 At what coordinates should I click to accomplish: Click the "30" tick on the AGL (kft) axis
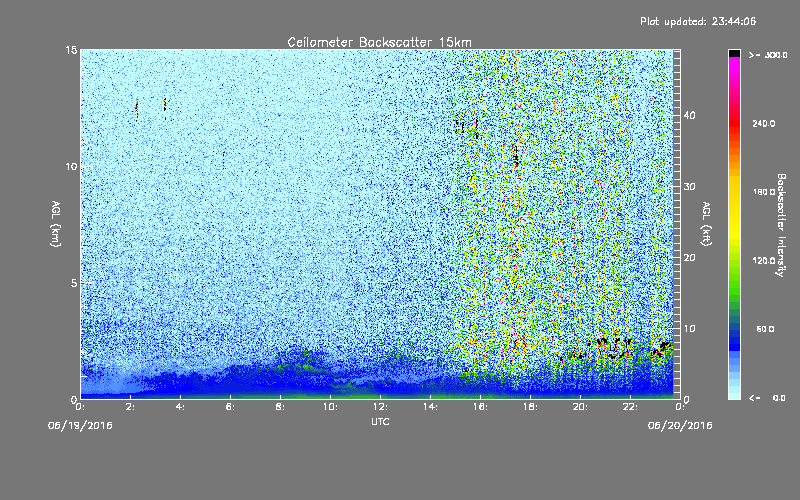tap(689, 186)
